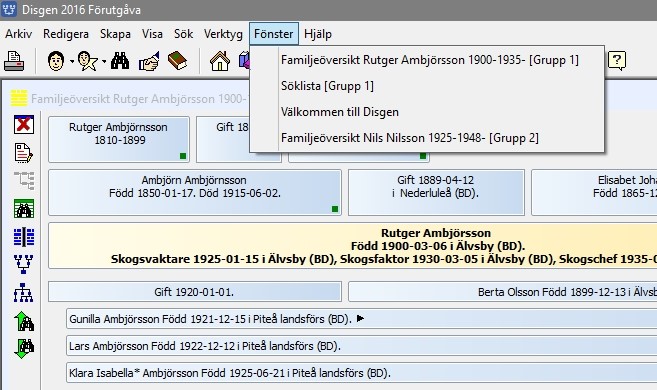Click the binoculars search icon in toolbar
Screen dimensions: 657x390
(120, 61)
